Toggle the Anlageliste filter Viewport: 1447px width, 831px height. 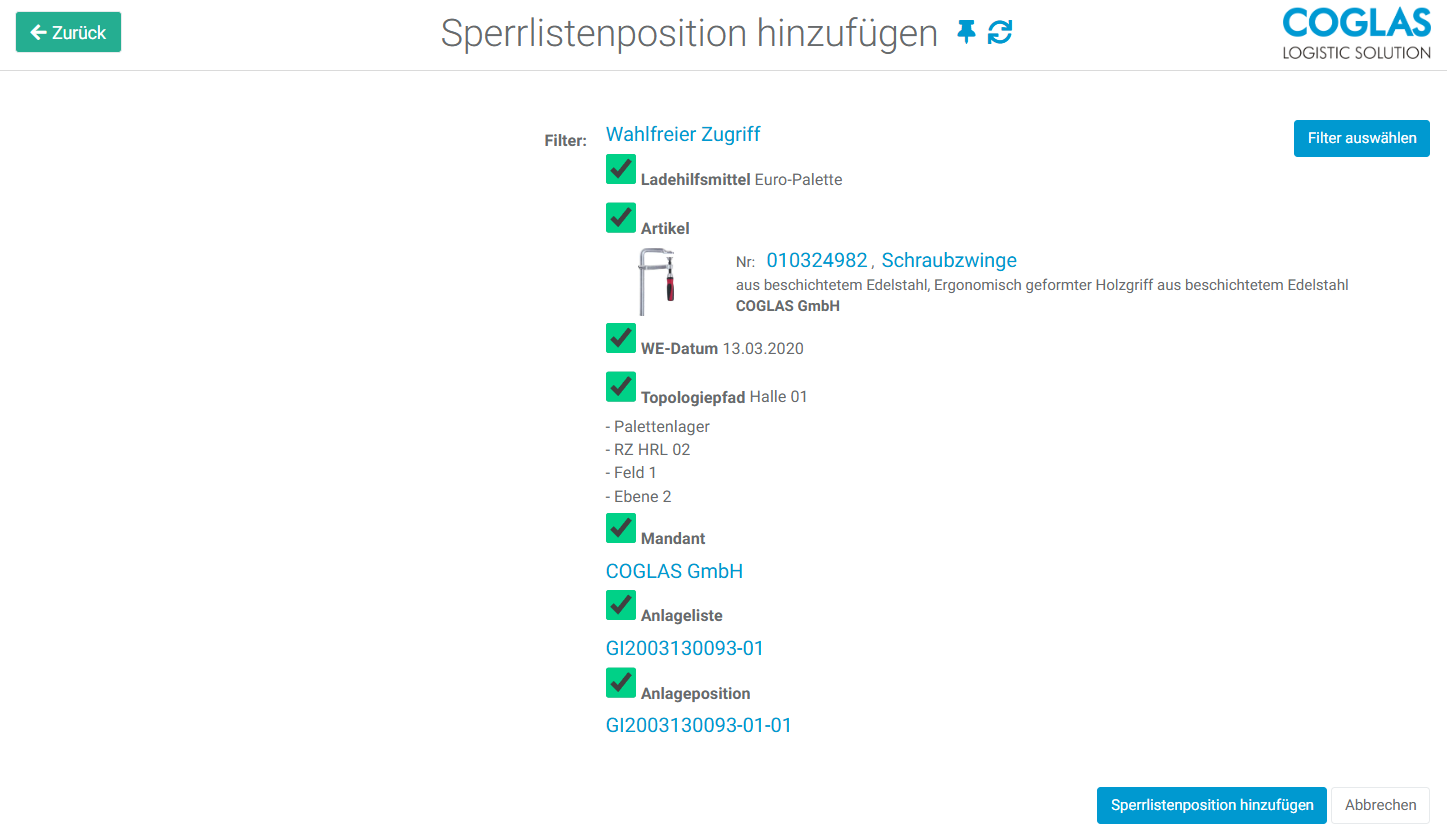tap(620, 605)
